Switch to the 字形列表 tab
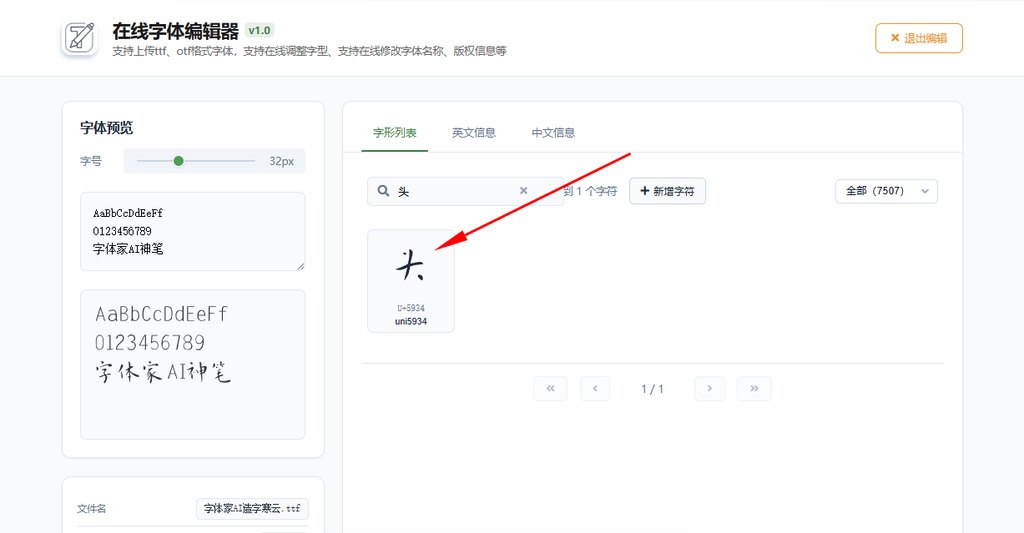This screenshot has height=533, width=1024. click(394, 133)
